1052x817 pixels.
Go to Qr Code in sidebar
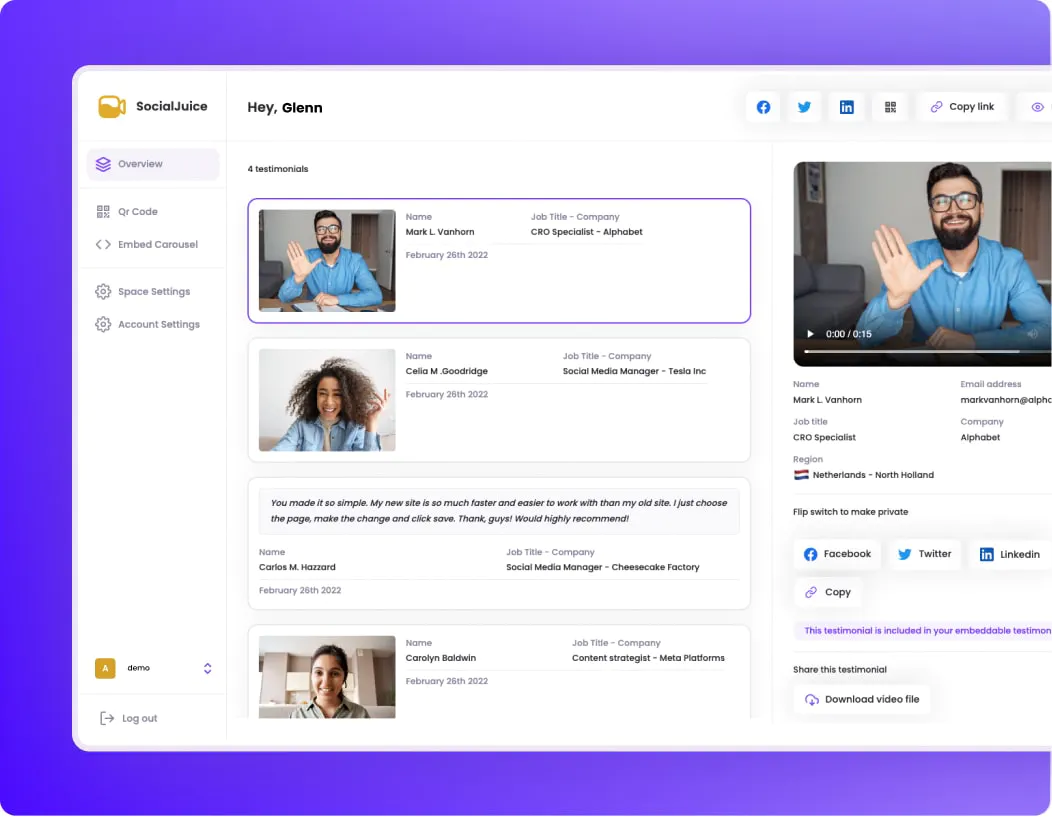tap(137, 212)
